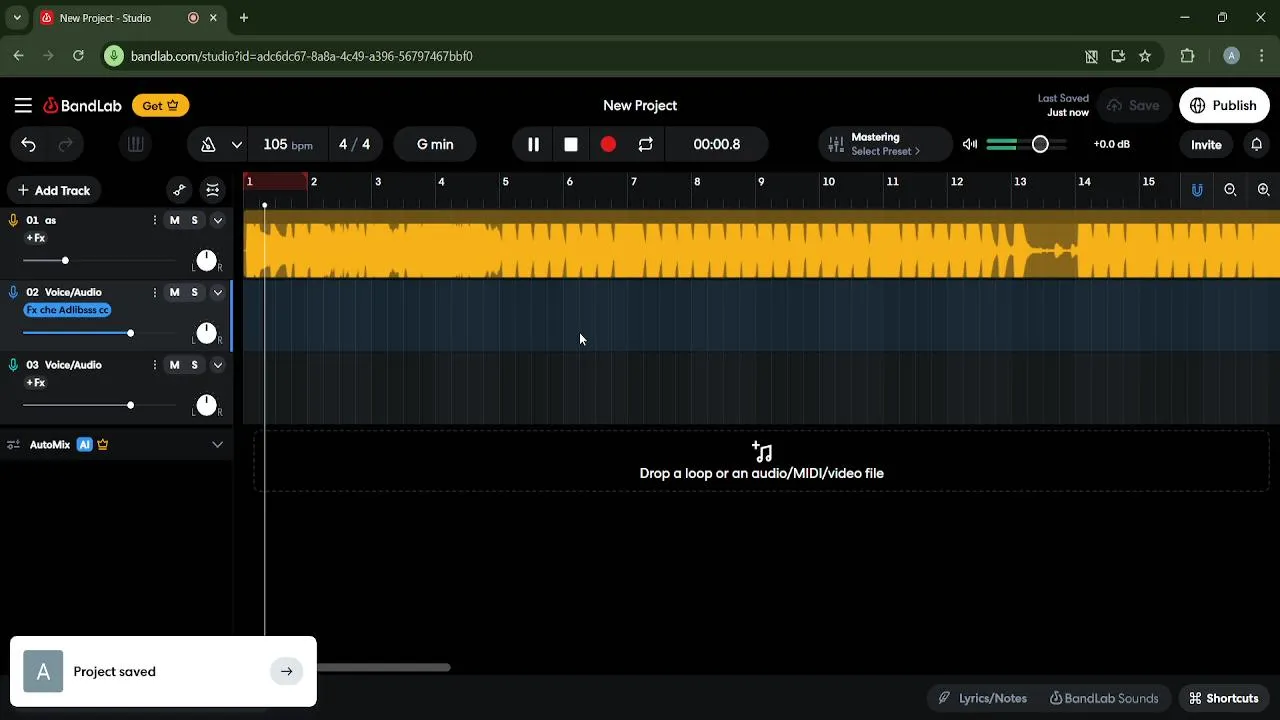Open track 01 options menu dots
This screenshot has width=1280, height=720.
coord(154,220)
